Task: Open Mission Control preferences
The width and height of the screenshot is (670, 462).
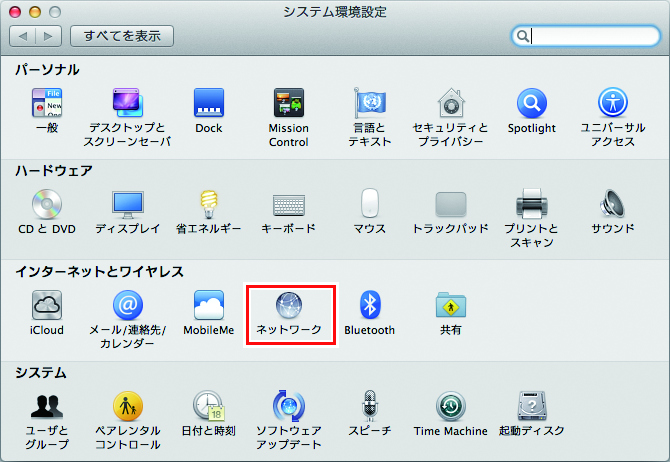Action: [x=289, y=103]
